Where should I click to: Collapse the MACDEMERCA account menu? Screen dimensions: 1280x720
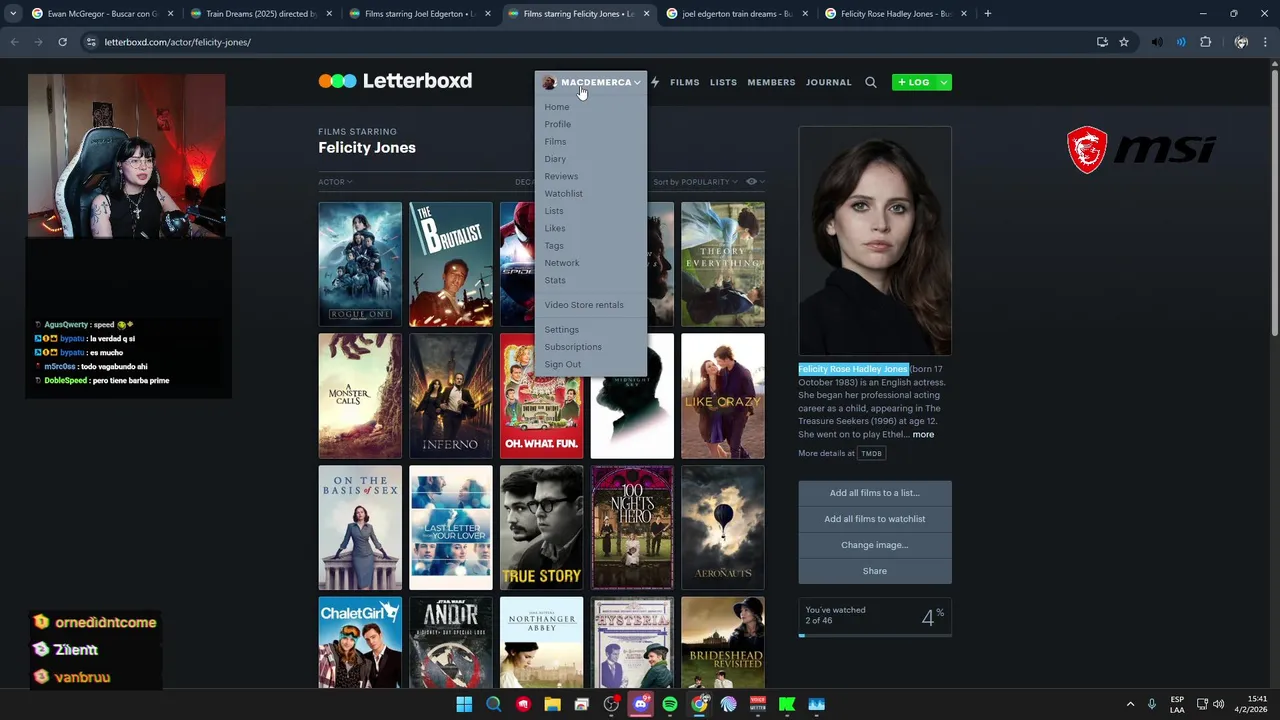tap(591, 82)
